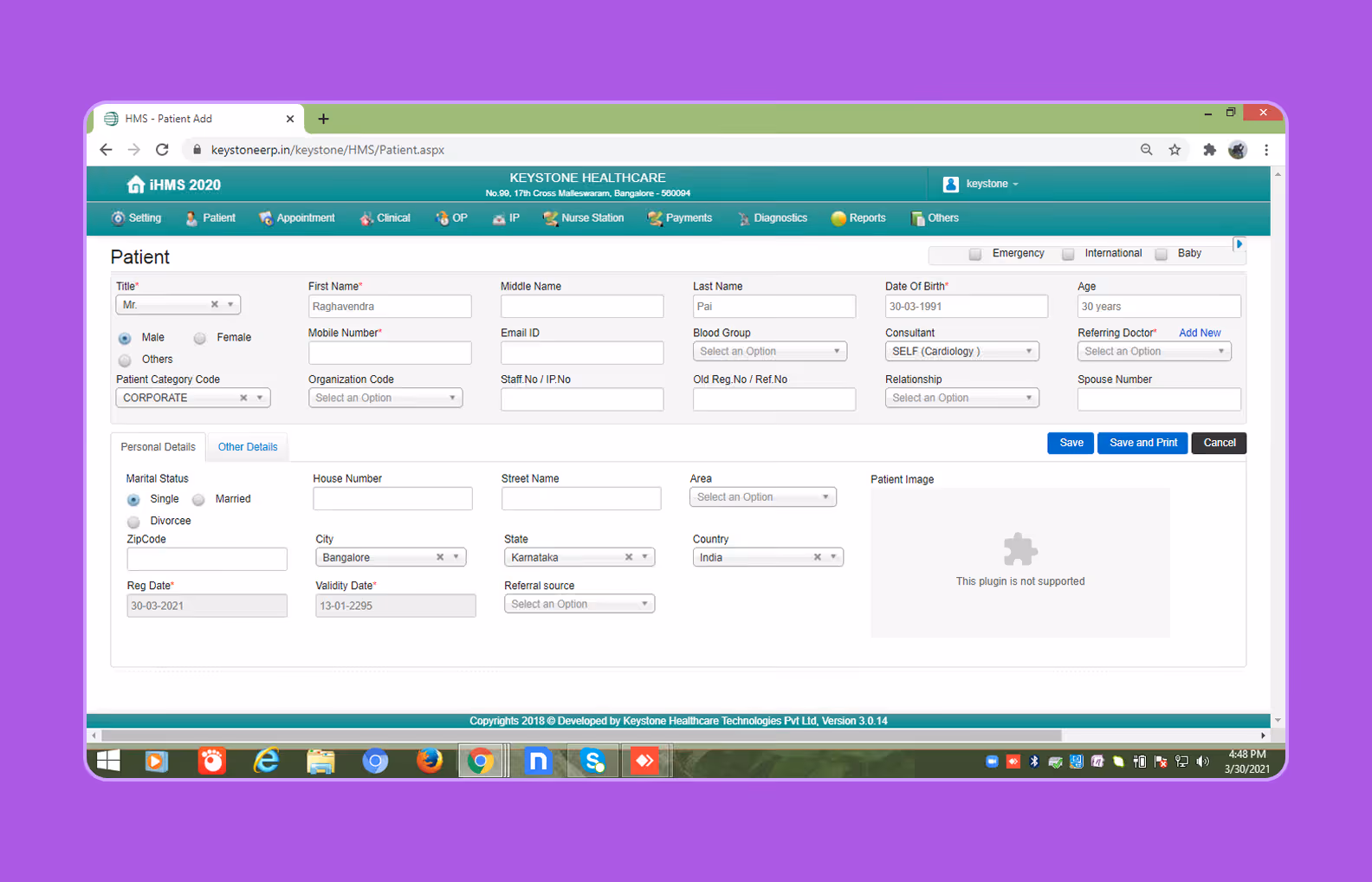This screenshot has width=1372, height=882.
Task: Open the Nurse Station menu
Action: pyautogui.click(x=583, y=218)
